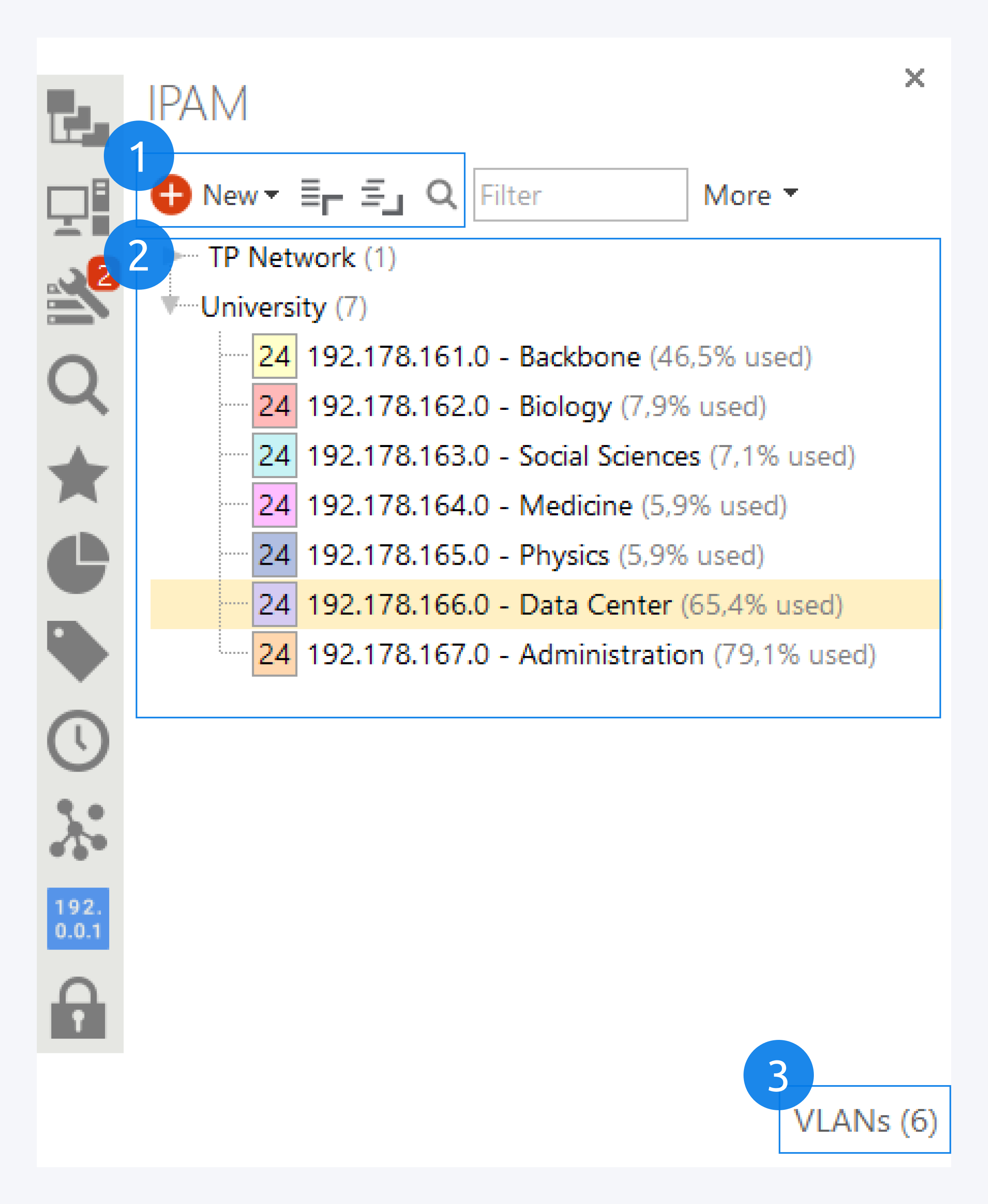
Task: Open the clock history sidebar icon
Action: [78, 740]
